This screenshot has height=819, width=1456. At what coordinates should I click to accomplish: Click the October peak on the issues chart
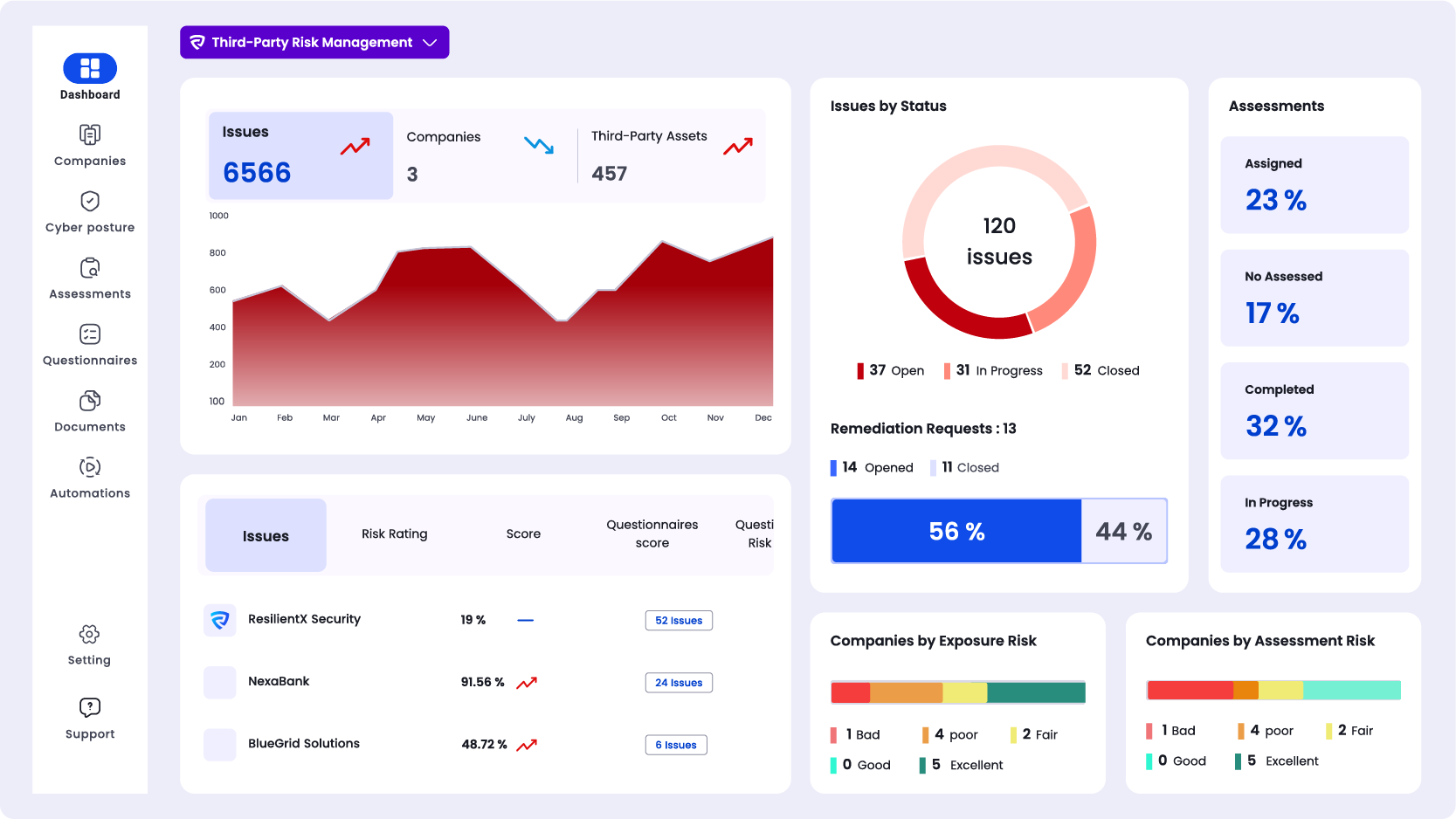coord(663,242)
